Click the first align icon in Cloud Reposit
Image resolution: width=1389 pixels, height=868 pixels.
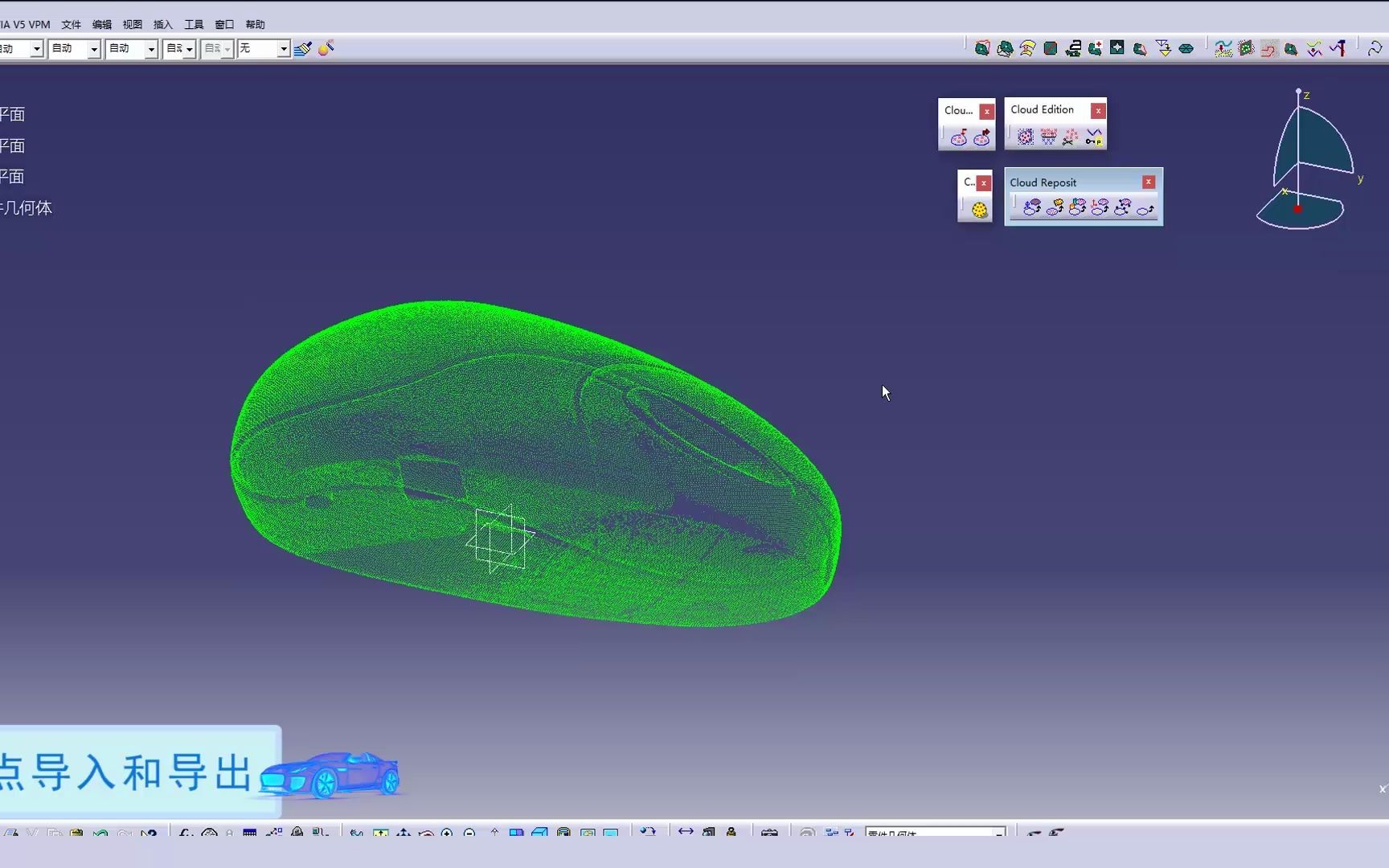point(1032,207)
